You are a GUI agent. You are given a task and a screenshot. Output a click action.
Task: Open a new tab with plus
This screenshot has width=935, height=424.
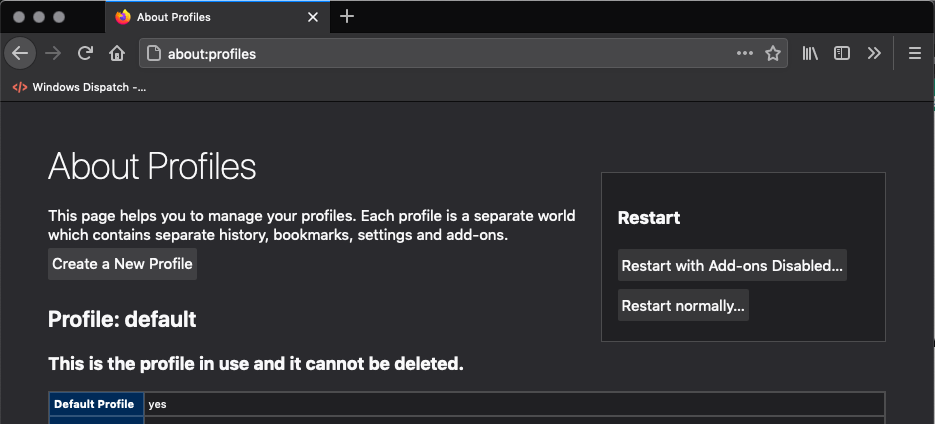(x=347, y=17)
